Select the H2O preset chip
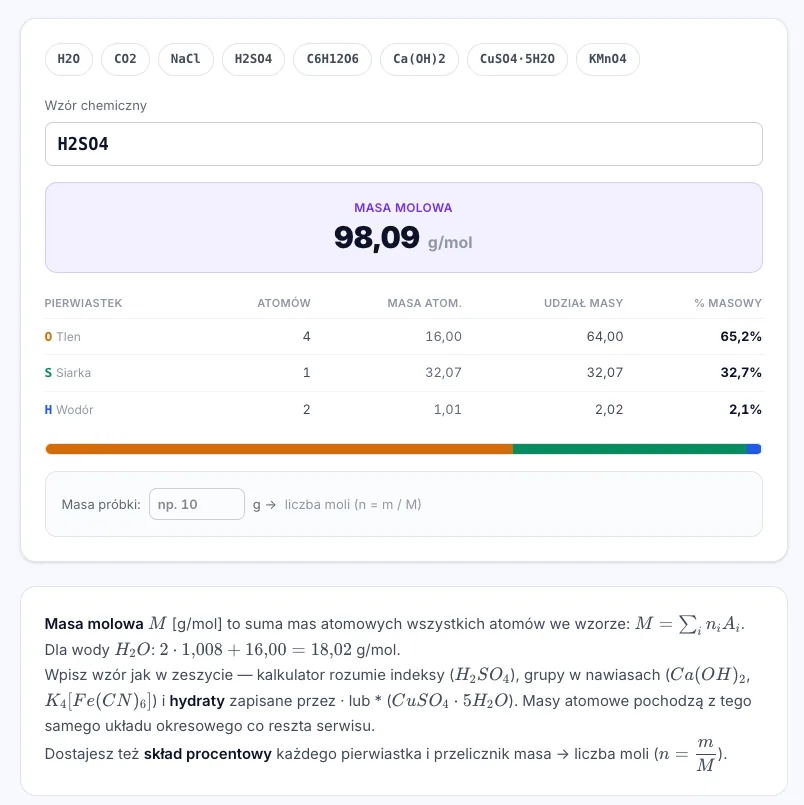This screenshot has height=805, width=804. 69,59
